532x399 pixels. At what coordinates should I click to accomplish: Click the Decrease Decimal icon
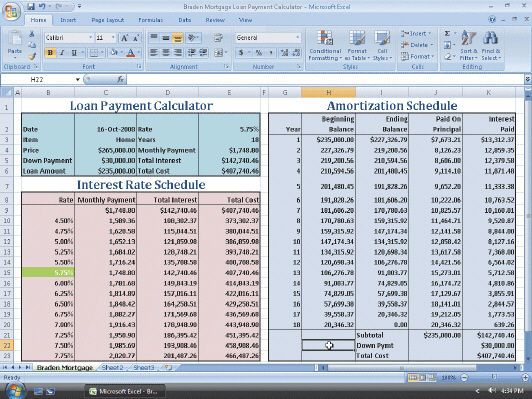(296, 53)
